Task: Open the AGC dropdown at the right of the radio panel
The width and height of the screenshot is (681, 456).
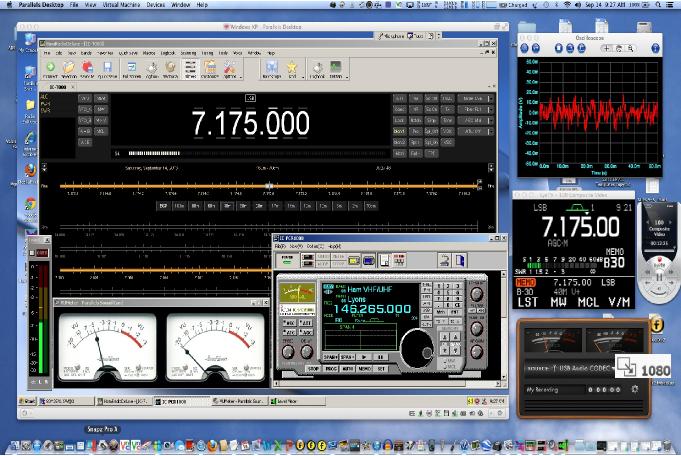Action: 475,120
